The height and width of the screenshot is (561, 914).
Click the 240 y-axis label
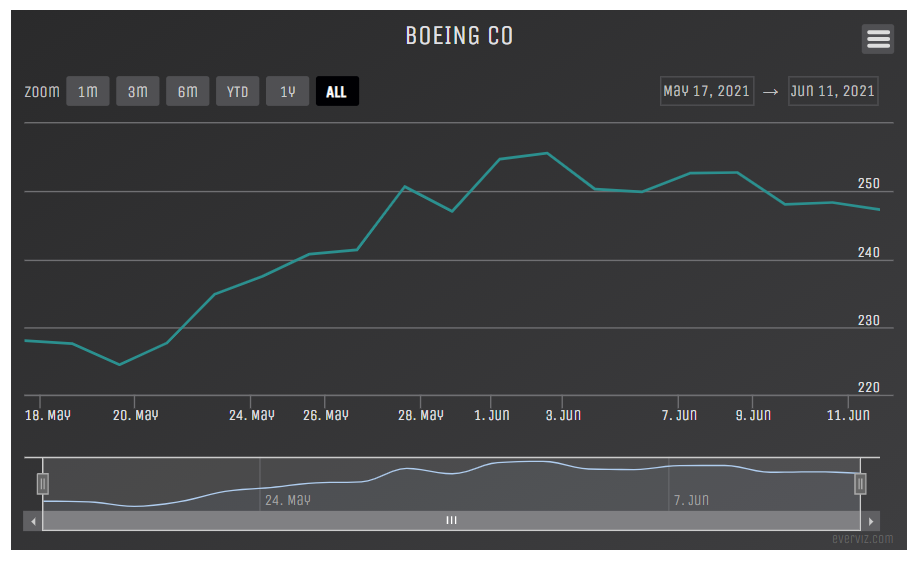click(869, 253)
